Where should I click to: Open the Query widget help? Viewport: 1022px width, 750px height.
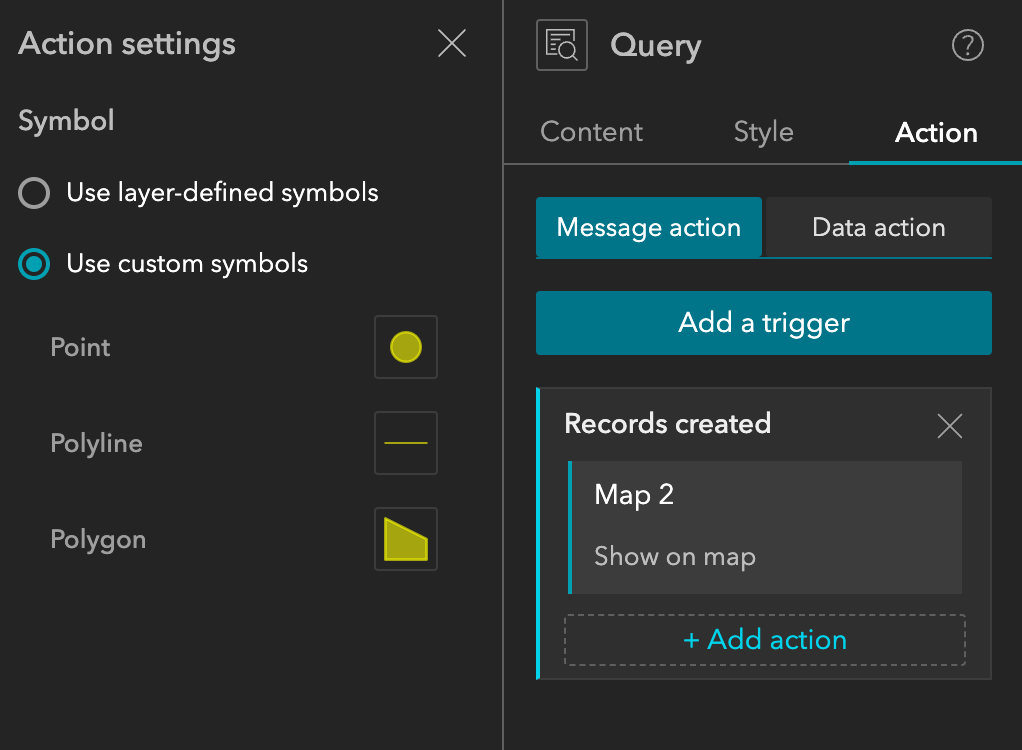(968, 45)
